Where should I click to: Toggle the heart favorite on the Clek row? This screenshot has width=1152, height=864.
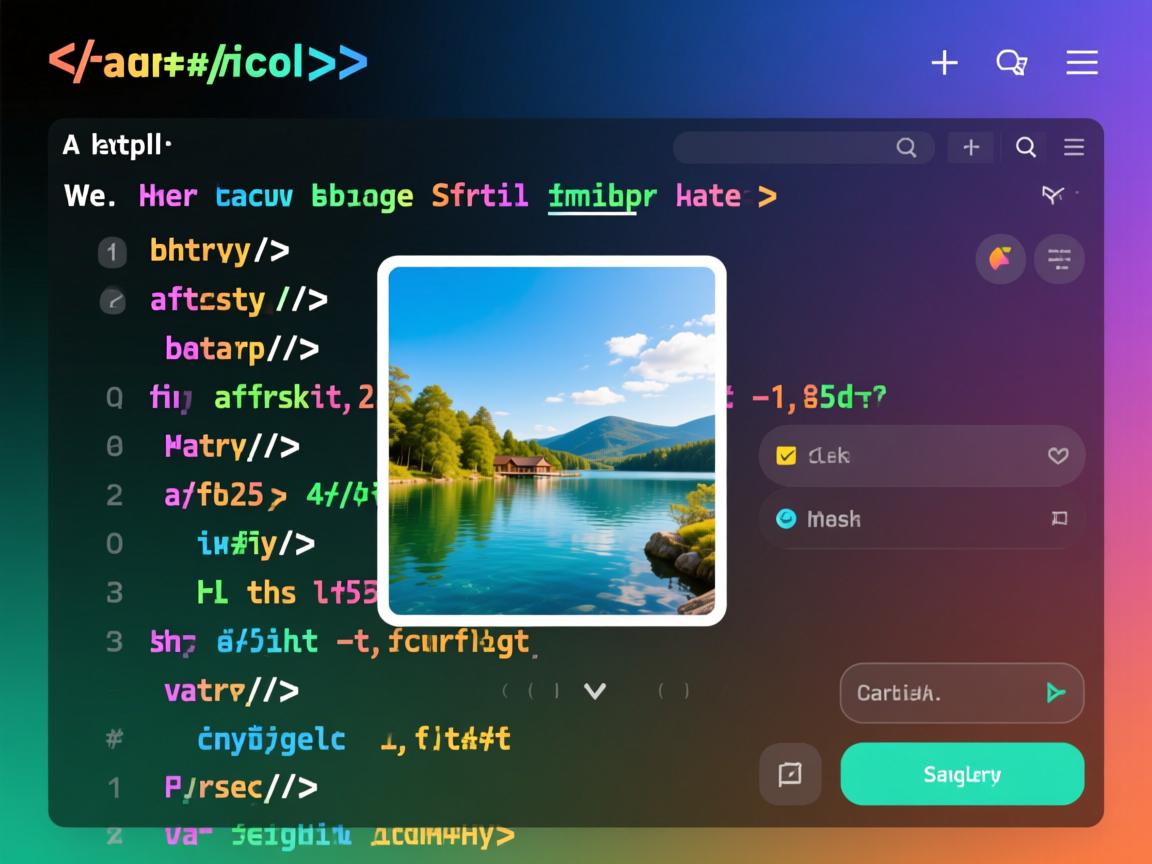tap(1058, 455)
